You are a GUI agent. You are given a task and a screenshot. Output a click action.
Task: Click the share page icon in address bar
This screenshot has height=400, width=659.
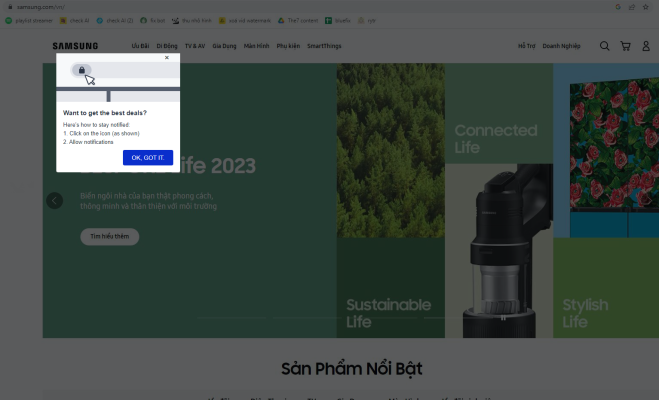tap(632, 7)
